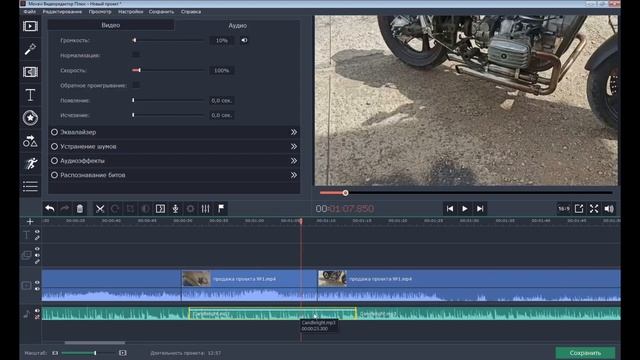This screenshot has height=360, width=640.
Task: Delete selected clip with trash icon
Action: (80, 209)
